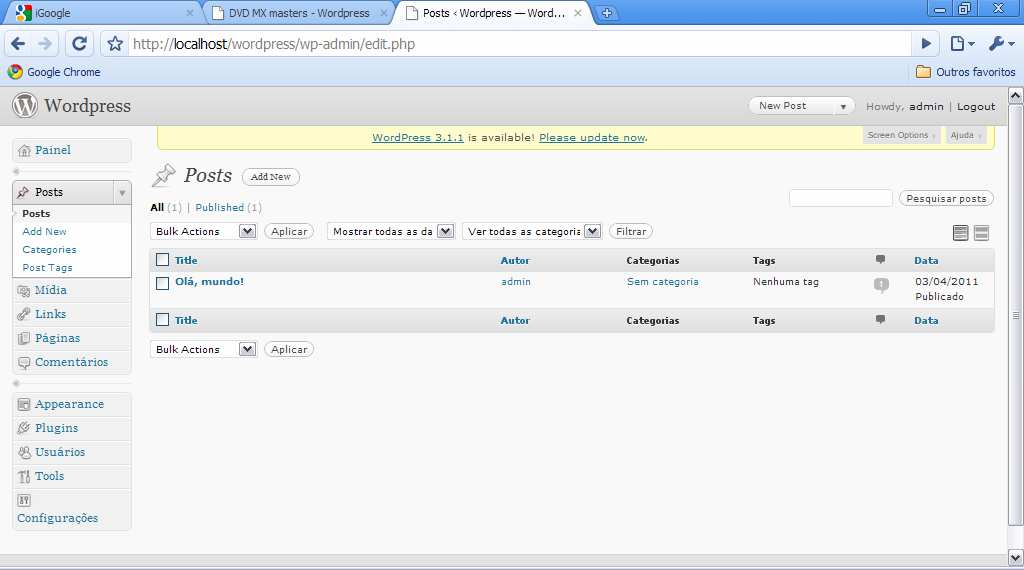Bookmark page with star icon
Image resolution: width=1024 pixels, height=570 pixels.
(115, 44)
